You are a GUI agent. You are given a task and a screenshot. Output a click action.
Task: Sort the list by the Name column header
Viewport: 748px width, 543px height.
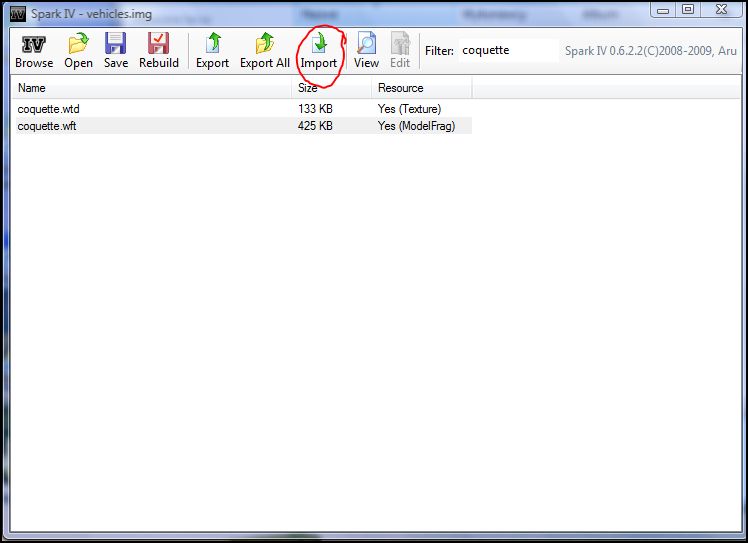[150, 88]
